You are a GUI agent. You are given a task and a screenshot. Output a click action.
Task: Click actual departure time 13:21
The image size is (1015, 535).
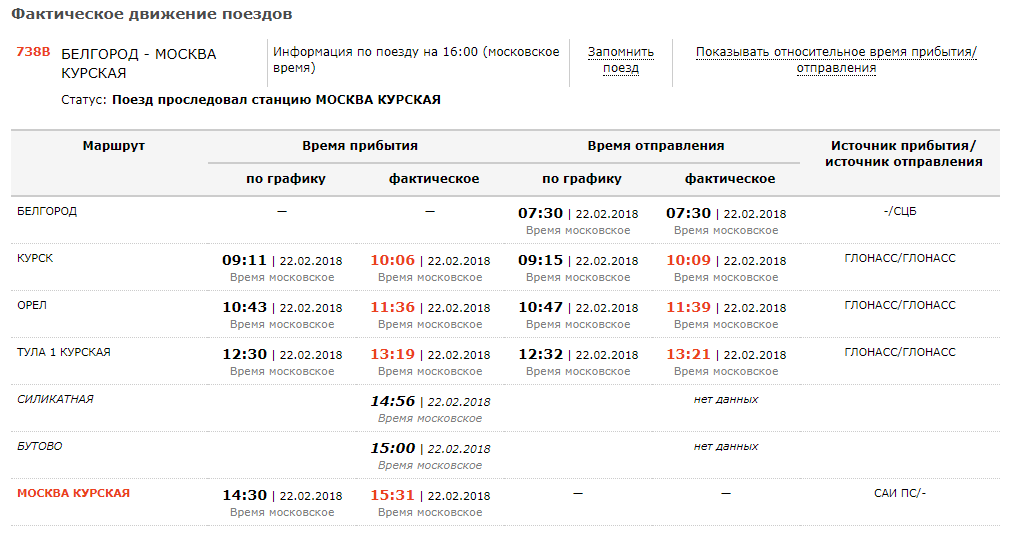point(688,354)
